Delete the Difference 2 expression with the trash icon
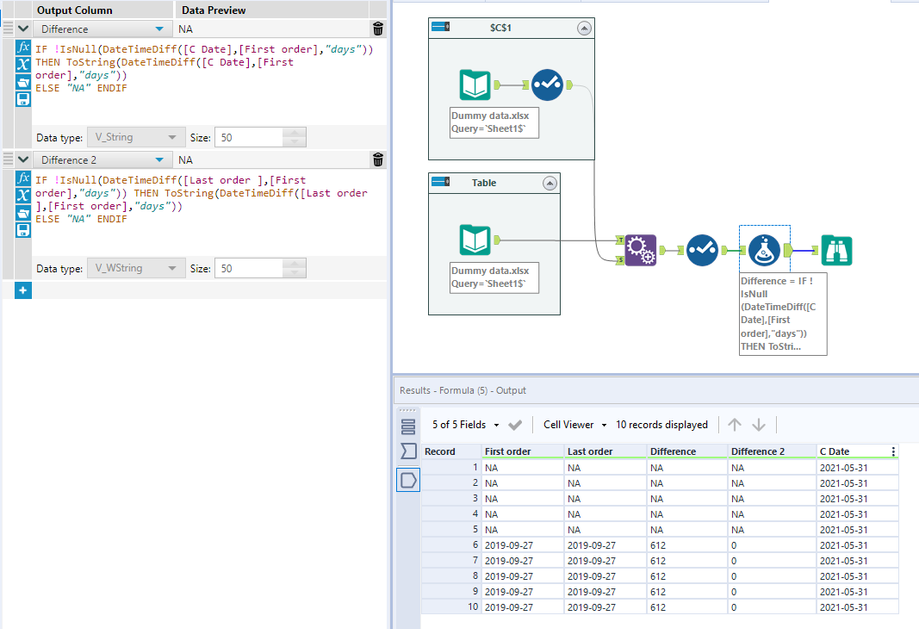This screenshot has height=629, width=919. [x=377, y=160]
